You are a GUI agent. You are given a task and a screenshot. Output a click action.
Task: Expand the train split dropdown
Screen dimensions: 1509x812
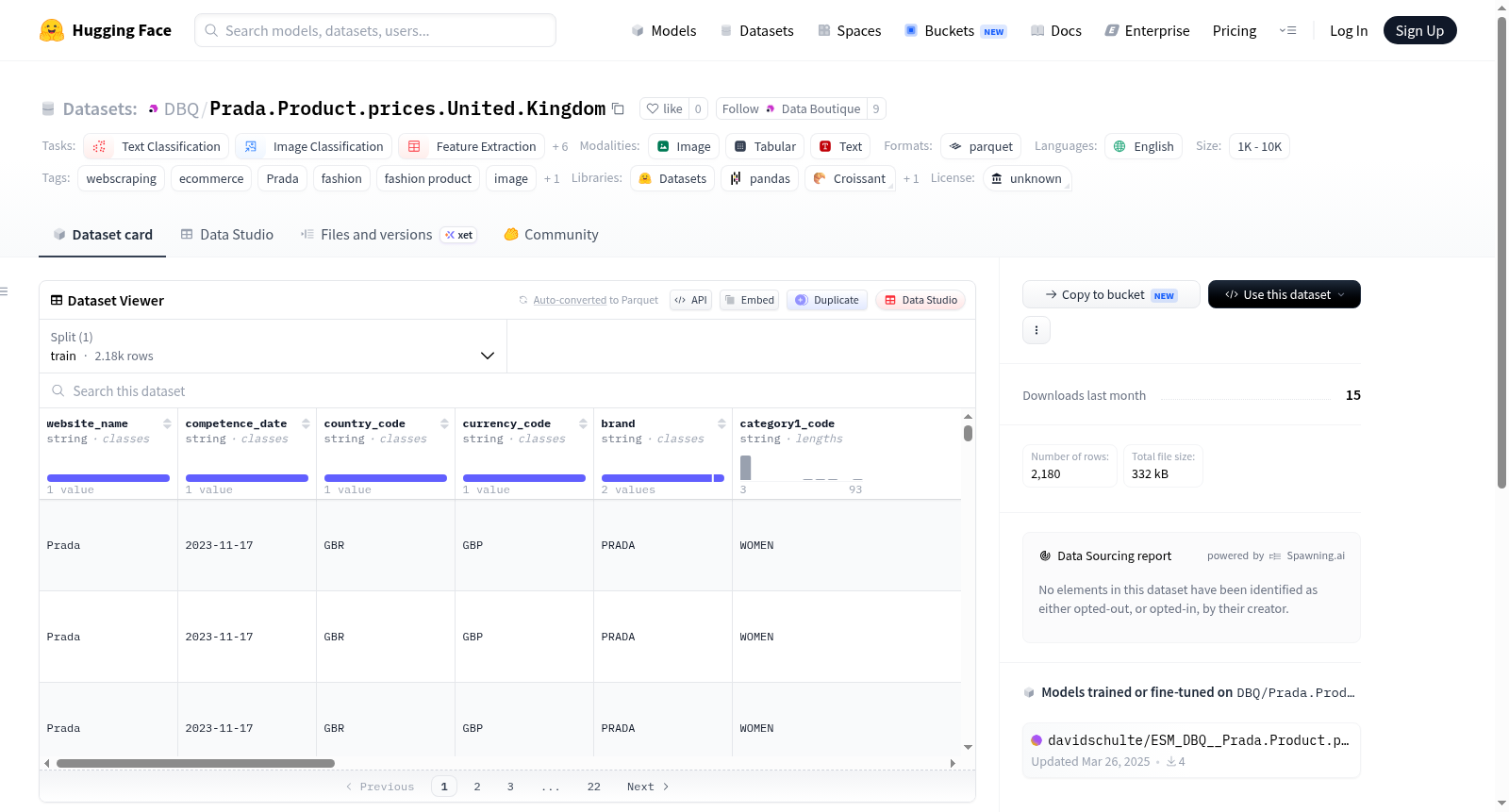[x=273, y=346]
